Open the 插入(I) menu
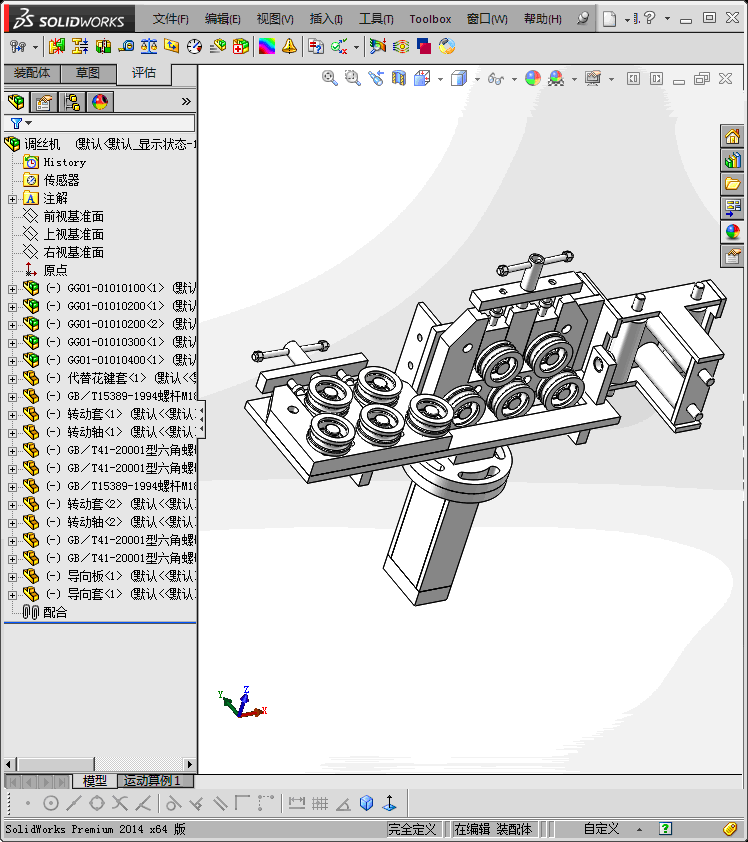This screenshot has width=748, height=842. tap(326, 19)
